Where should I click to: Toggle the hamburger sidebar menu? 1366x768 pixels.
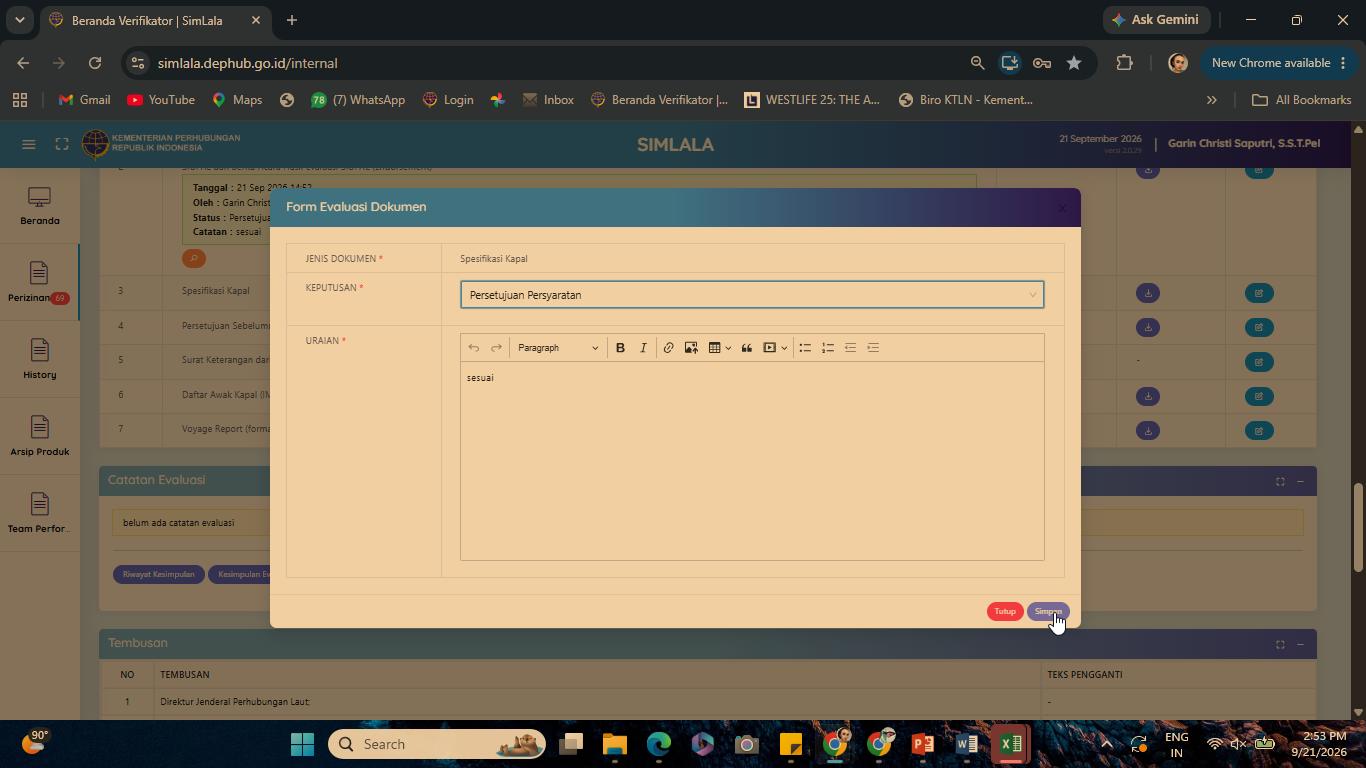29,144
